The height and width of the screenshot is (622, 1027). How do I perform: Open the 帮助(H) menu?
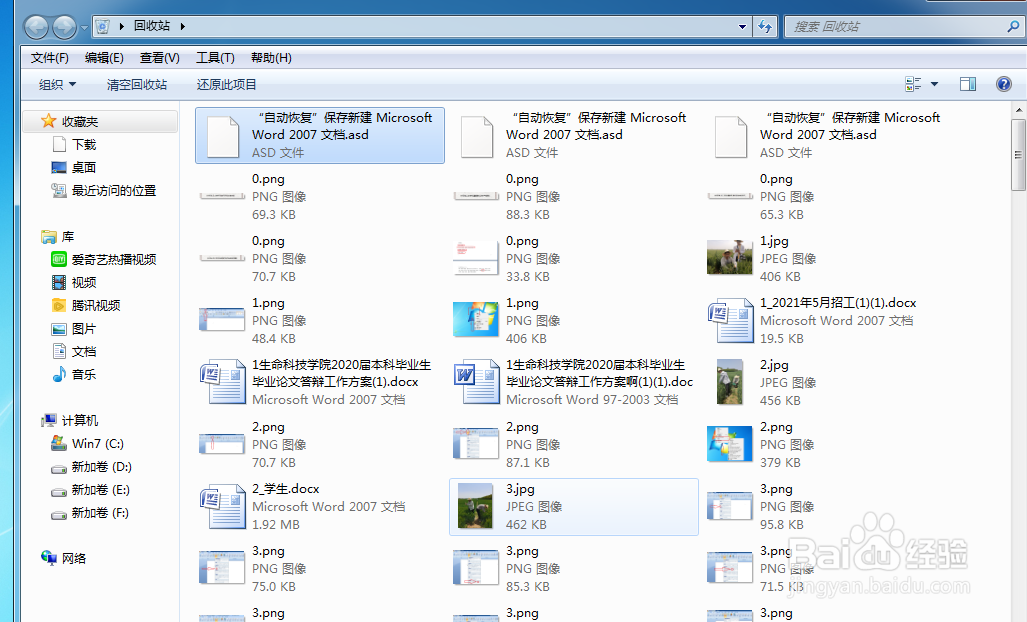[x=271, y=58]
